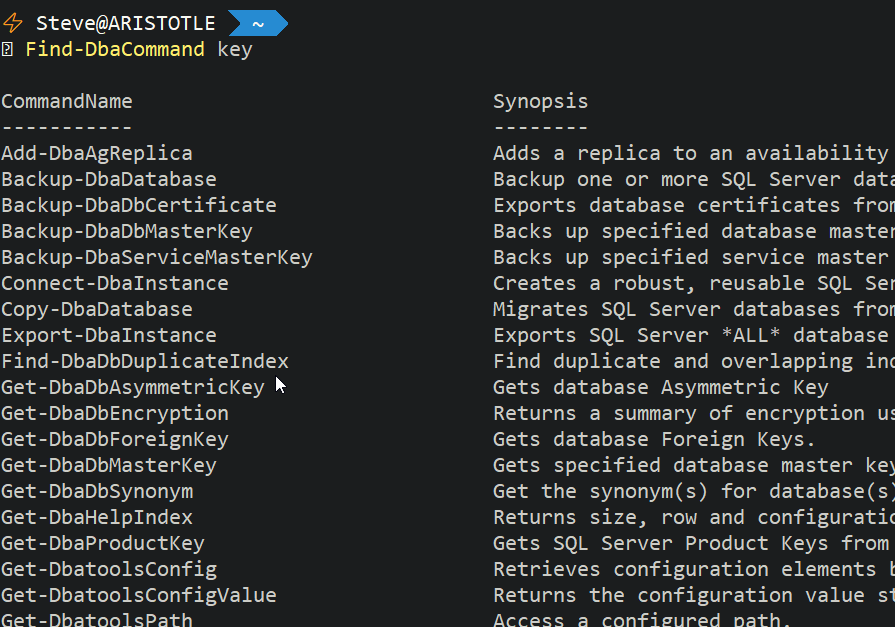
Task: Click the Get-DbaProductKey entry
Action: [103, 543]
